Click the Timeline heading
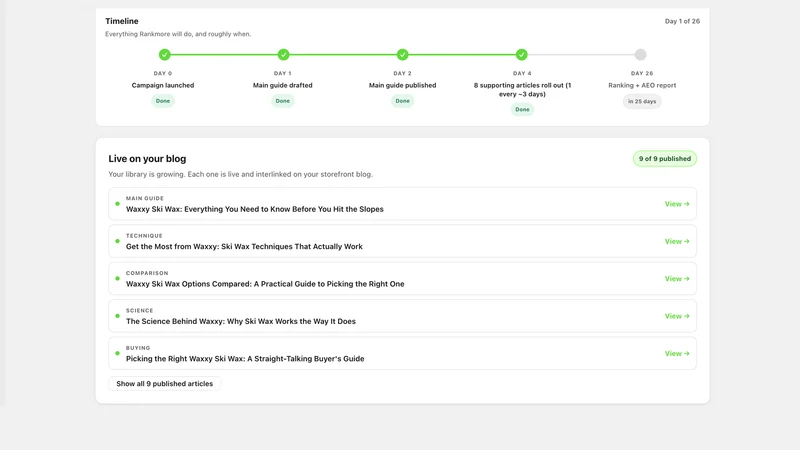This screenshot has height=450, width=800. [121, 21]
